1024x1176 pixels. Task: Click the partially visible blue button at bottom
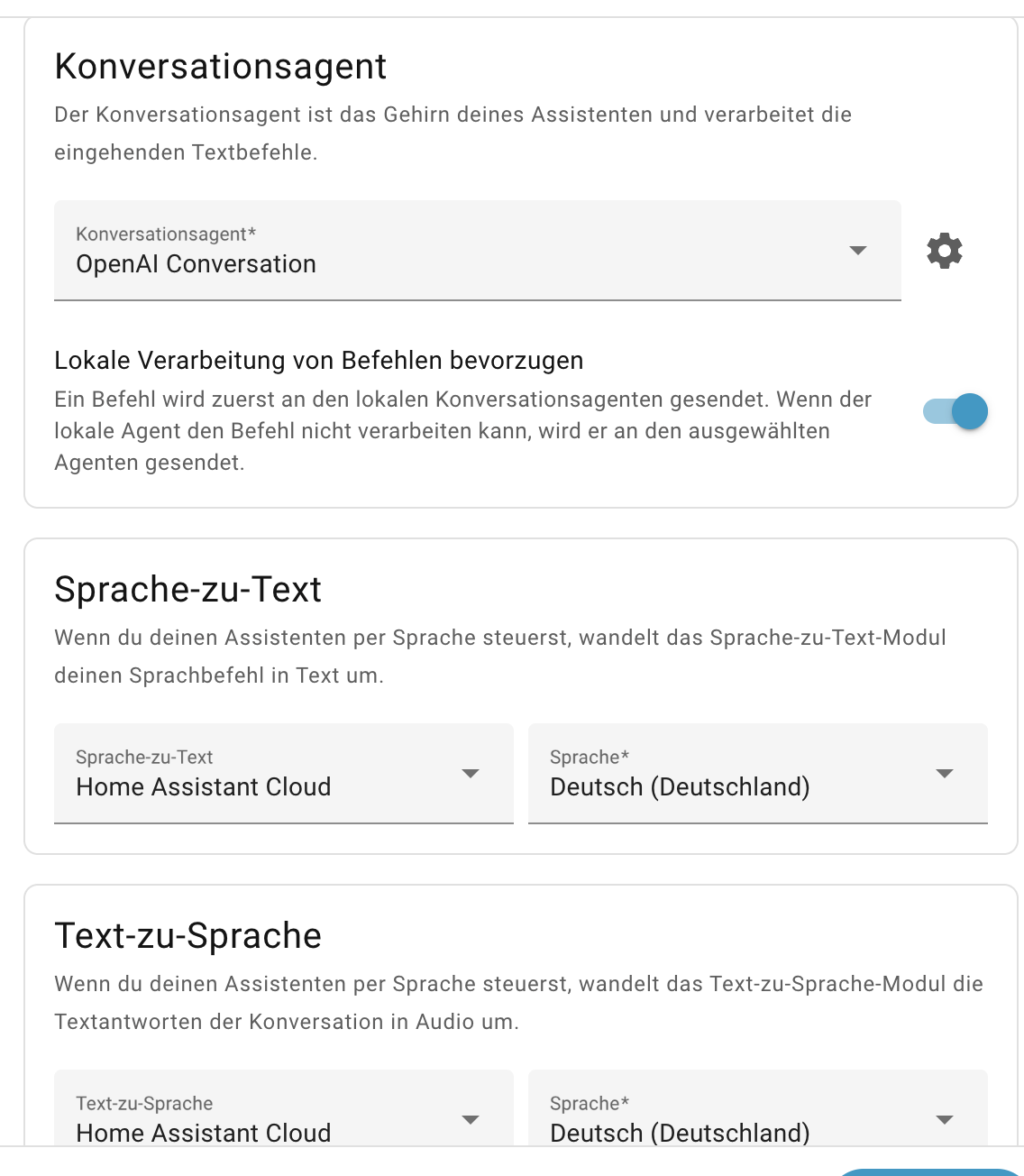coord(928,1171)
